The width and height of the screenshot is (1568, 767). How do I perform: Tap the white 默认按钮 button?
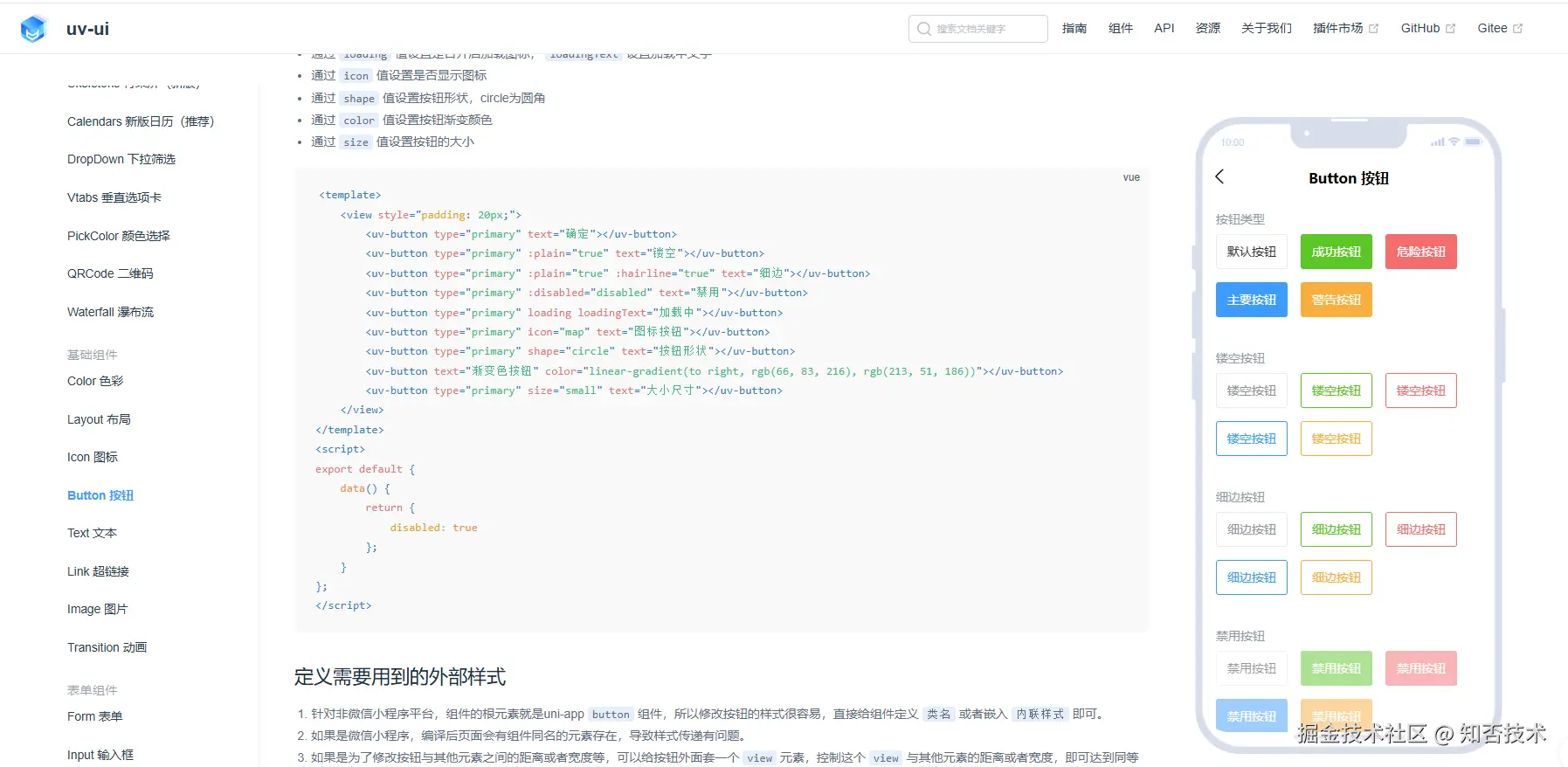tap(1252, 252)
